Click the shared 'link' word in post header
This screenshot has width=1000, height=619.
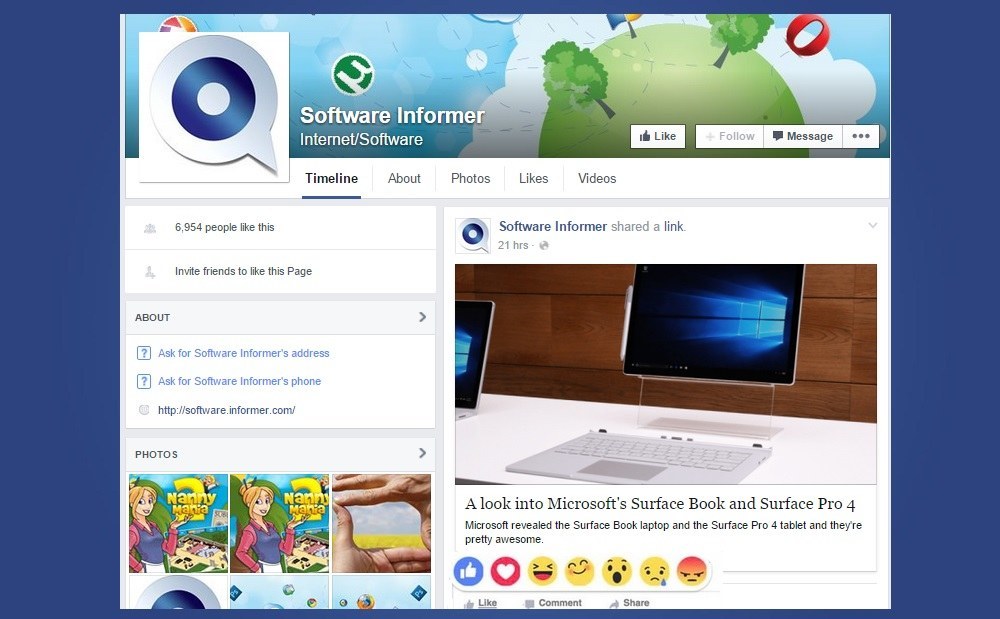pos(673,226)
